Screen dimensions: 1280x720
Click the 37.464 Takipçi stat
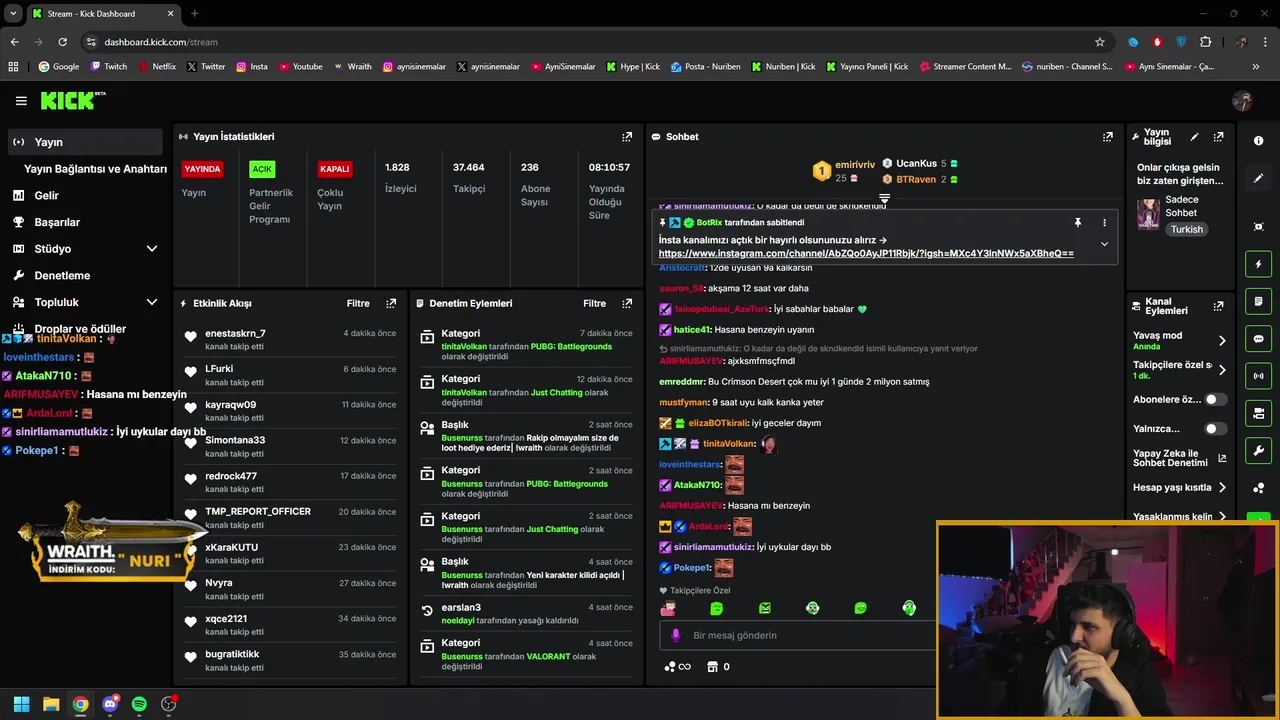(x=468, y=177)
